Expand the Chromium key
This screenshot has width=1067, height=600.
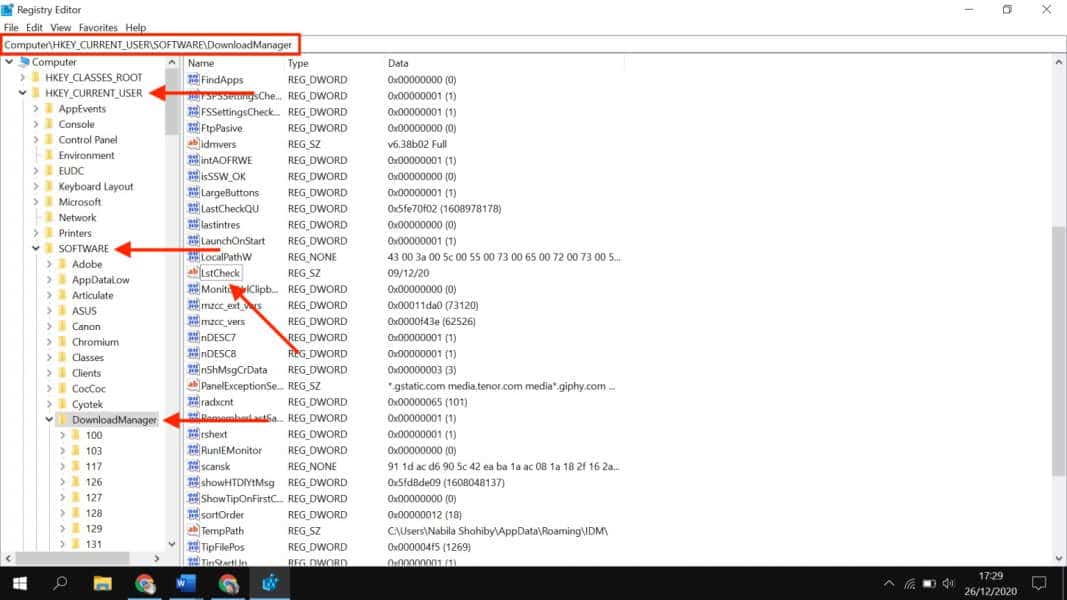(x=49, y=342)
